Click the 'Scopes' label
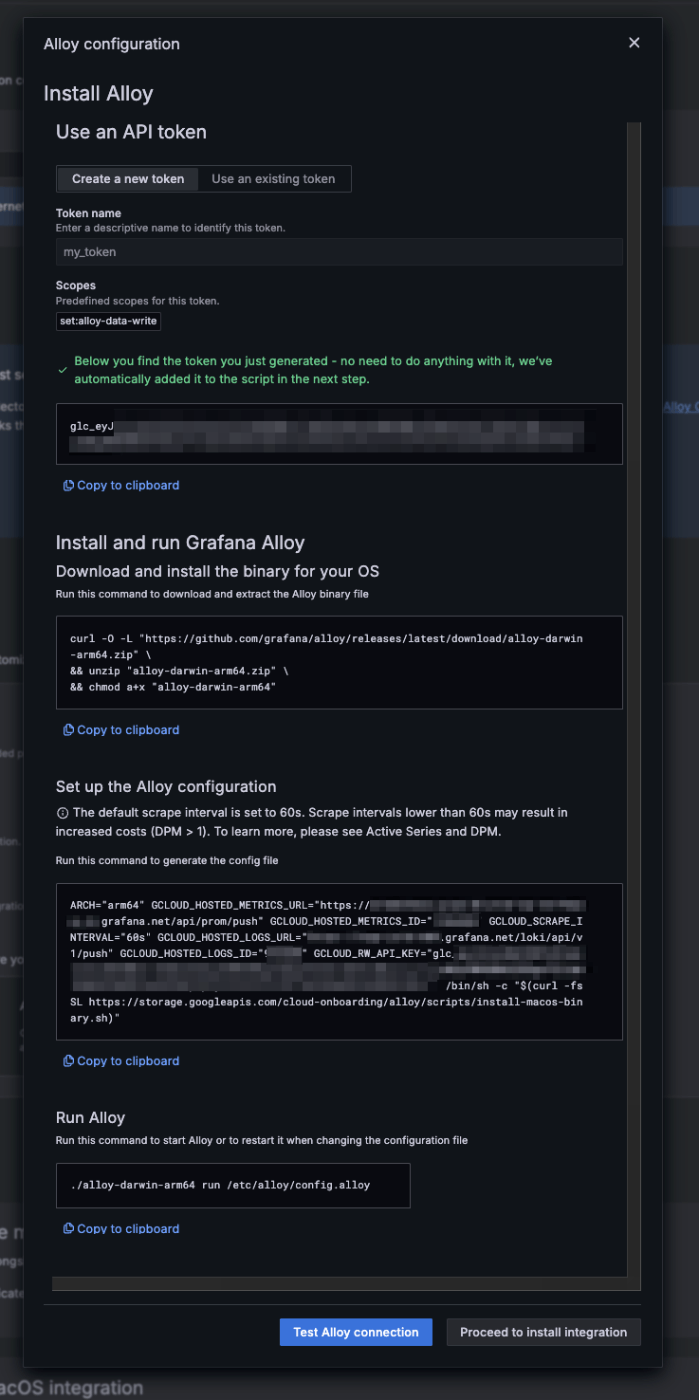 [x=76, y=286]
